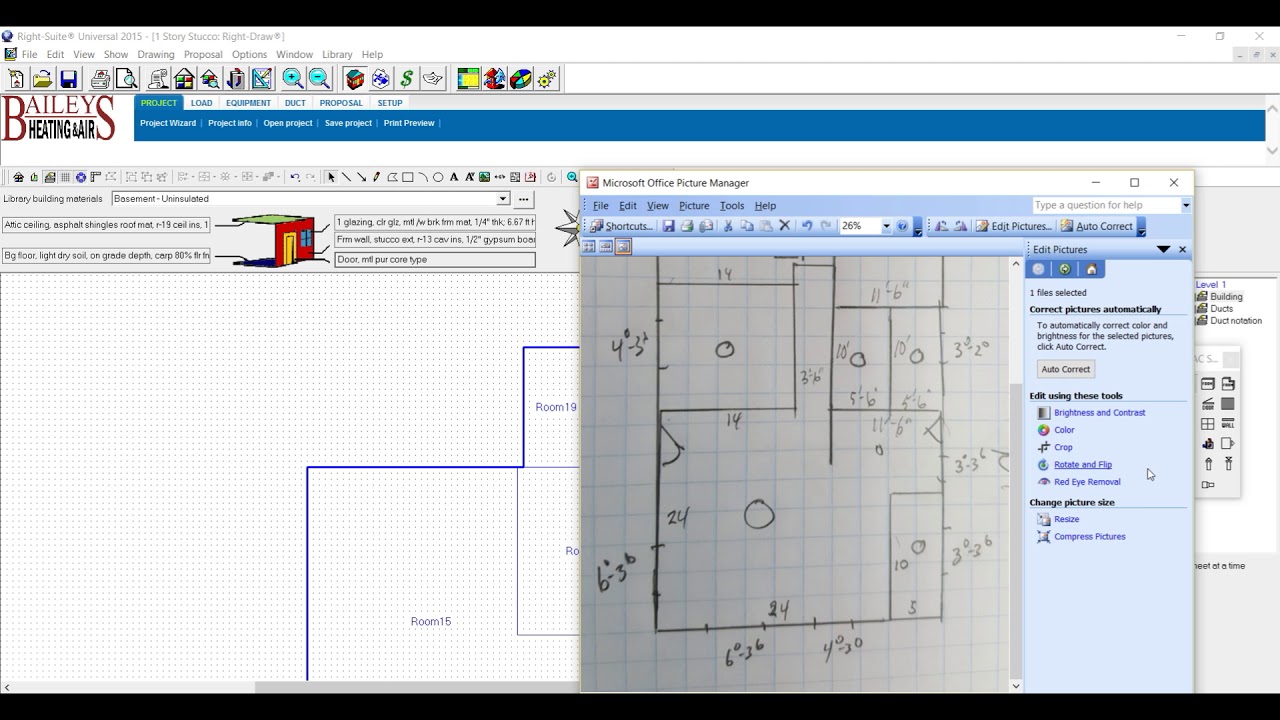Viewport: 1280px width, 720px height.
Task: Switch to the LOAD tab
Action: pyautogui.click(x=202, y=103)
